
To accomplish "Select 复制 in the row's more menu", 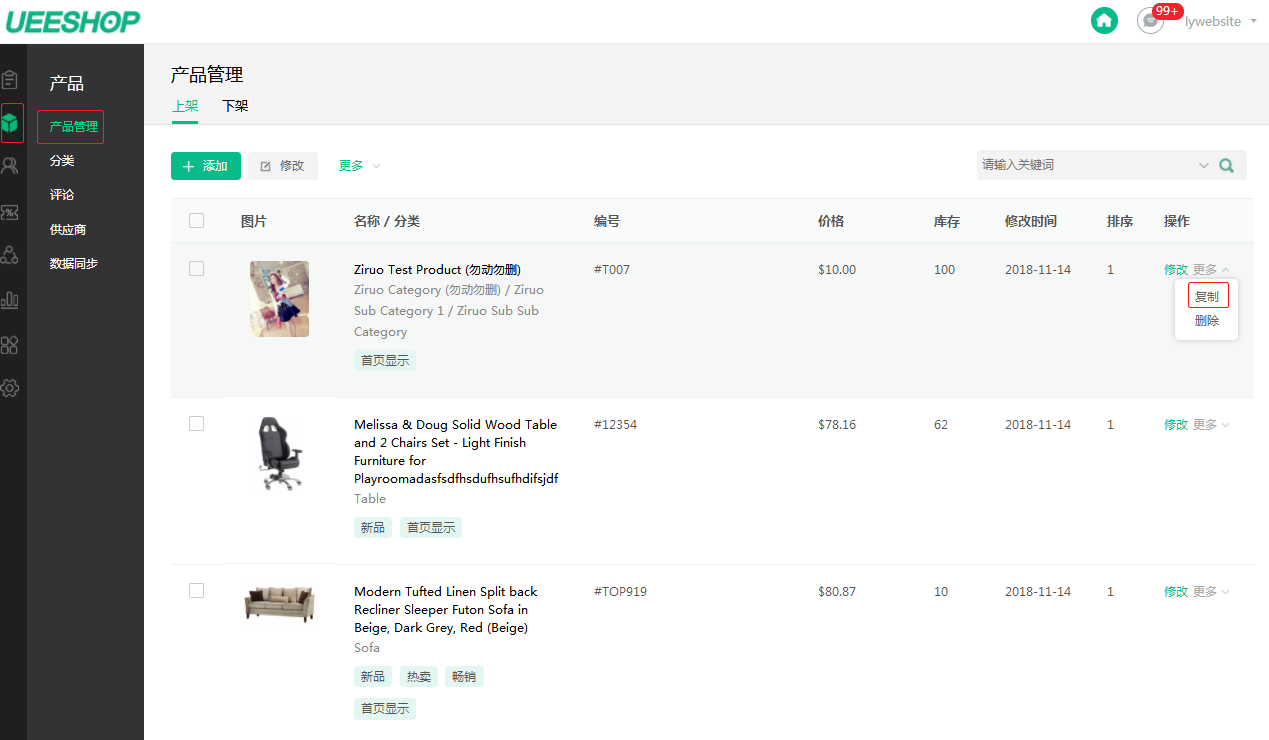I will click(1207, 297).
